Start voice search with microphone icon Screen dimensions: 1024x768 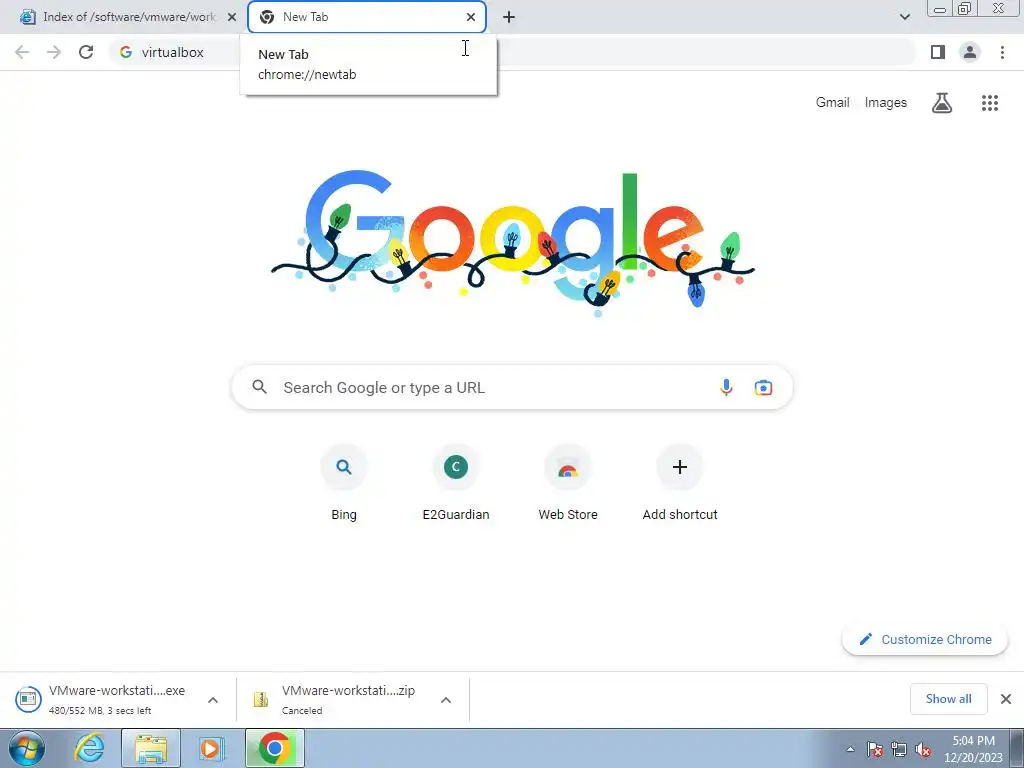(x=726, y=387)
